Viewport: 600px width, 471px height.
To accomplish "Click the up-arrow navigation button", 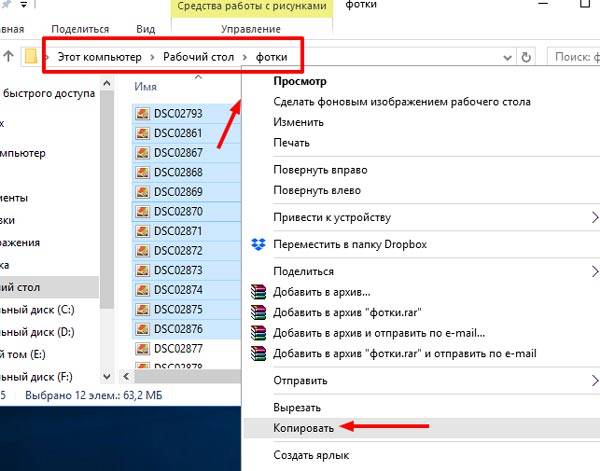I will pos(8,56).
